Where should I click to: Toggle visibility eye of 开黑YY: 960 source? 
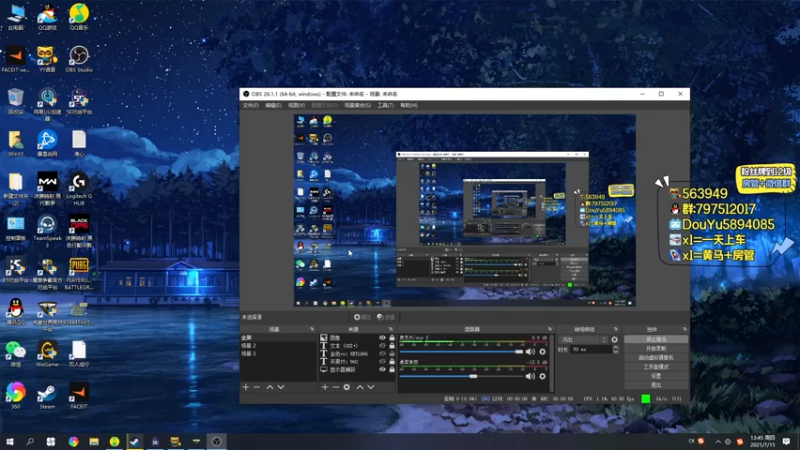(382, 361)
